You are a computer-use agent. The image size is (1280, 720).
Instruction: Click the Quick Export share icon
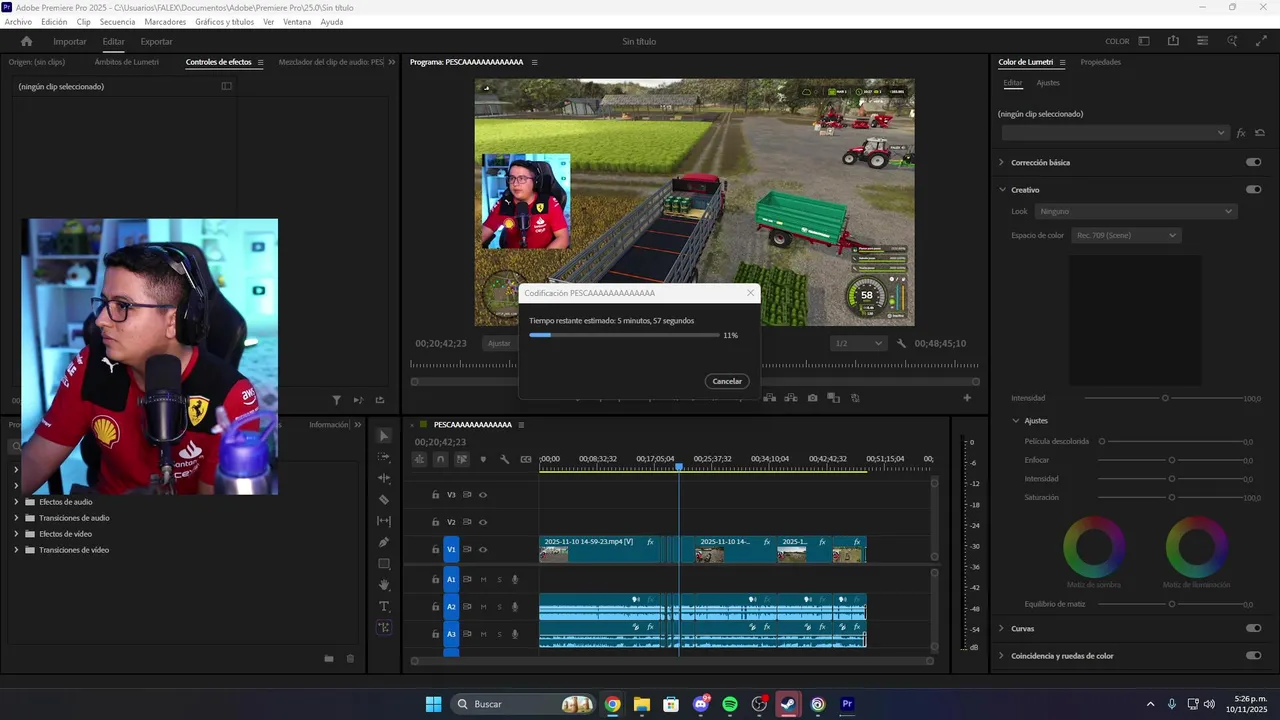coord(1173,41)
